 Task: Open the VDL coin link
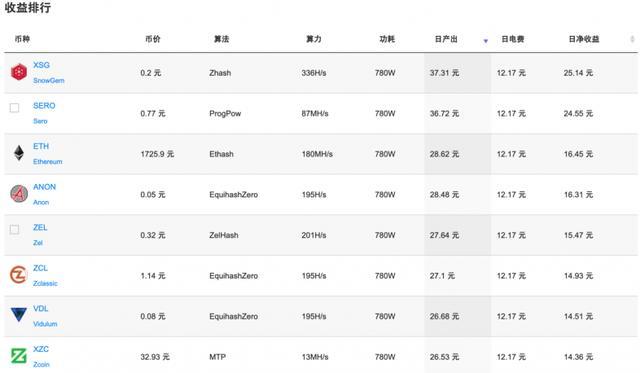click(40, 309)
